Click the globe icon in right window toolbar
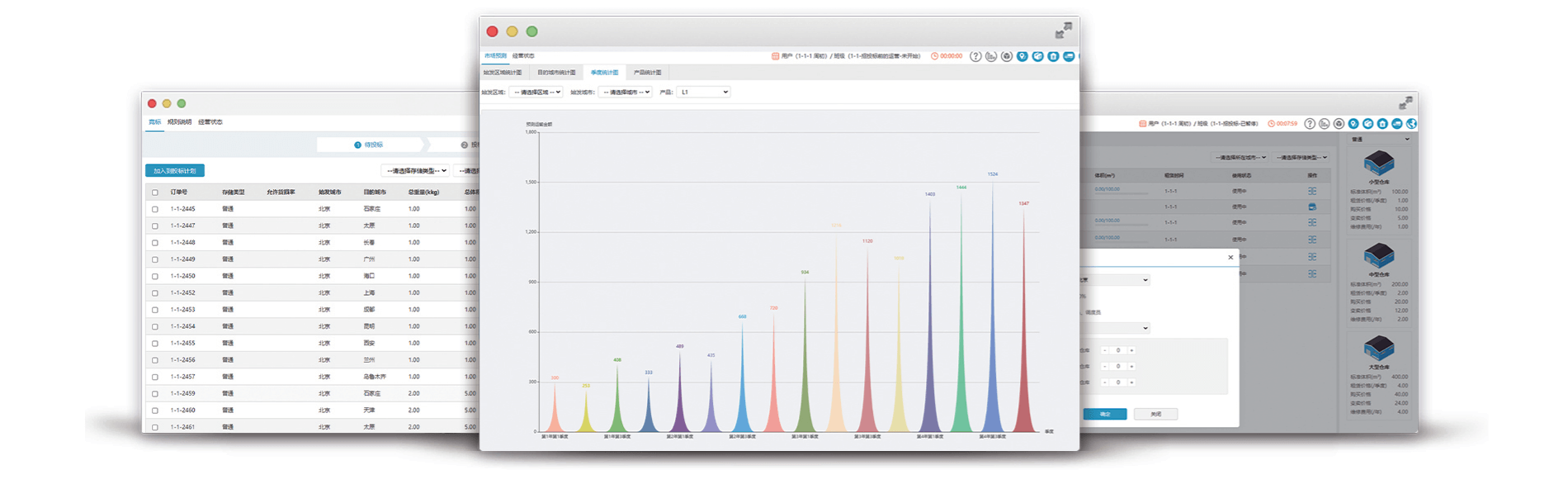Viewport: 1568px width, 489px height. click(x=1412, y=124)
